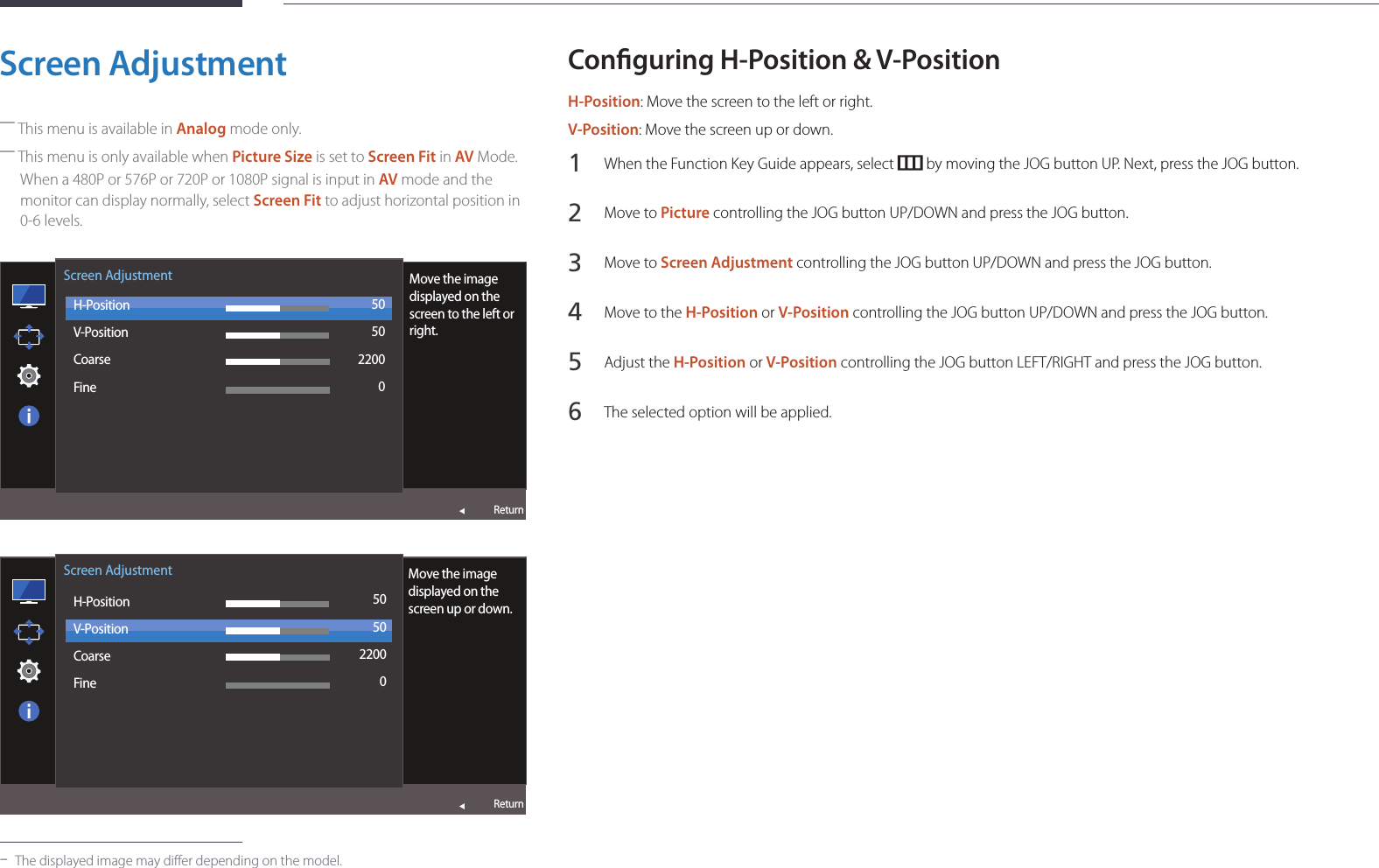Click red 'V-Position' term in step 5

(x=801, y=362)
